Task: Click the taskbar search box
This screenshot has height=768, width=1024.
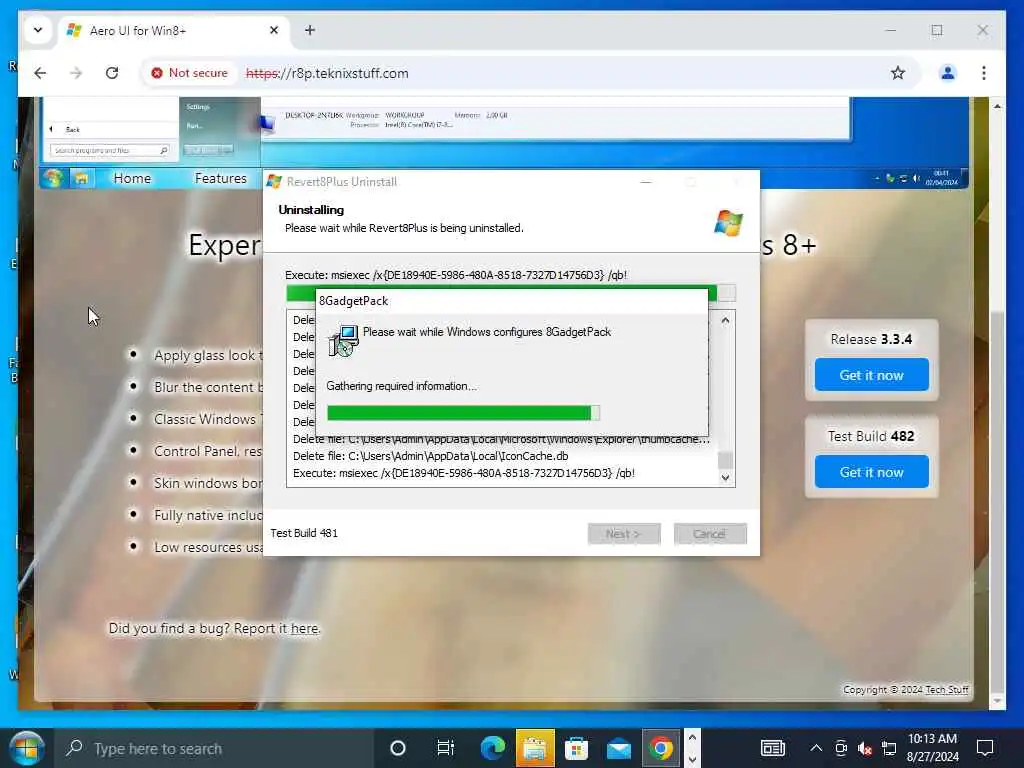Action: (216, 748)
